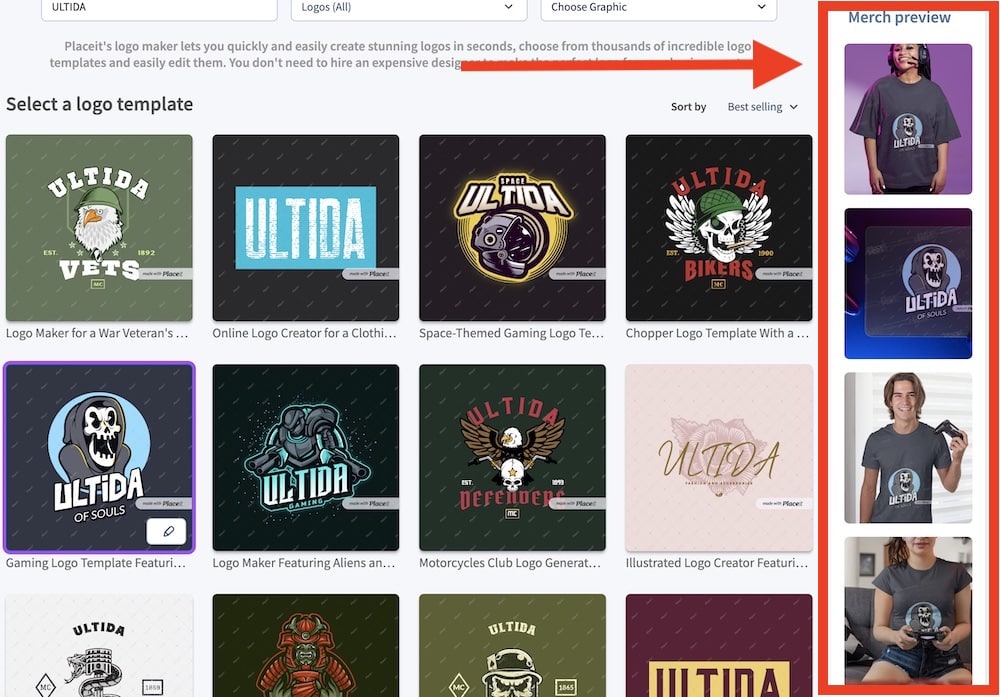
Task: Expand the Best selling sort dropdown
Action: click(x=763, y=107)
